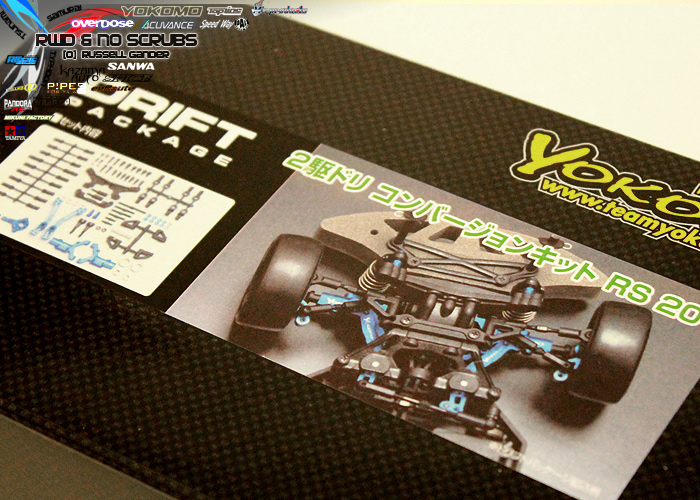
Task: Click the "セット内容" label above the parts diagram
Action: click(75, 125)
